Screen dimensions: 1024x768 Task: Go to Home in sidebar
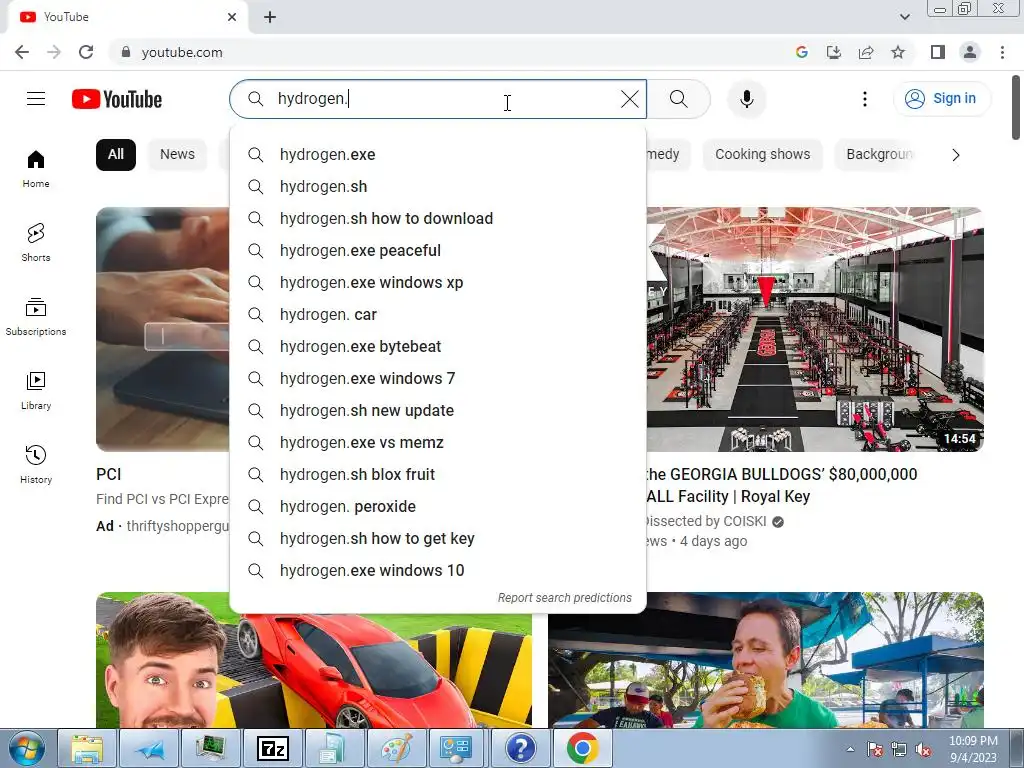pos(36,169)
